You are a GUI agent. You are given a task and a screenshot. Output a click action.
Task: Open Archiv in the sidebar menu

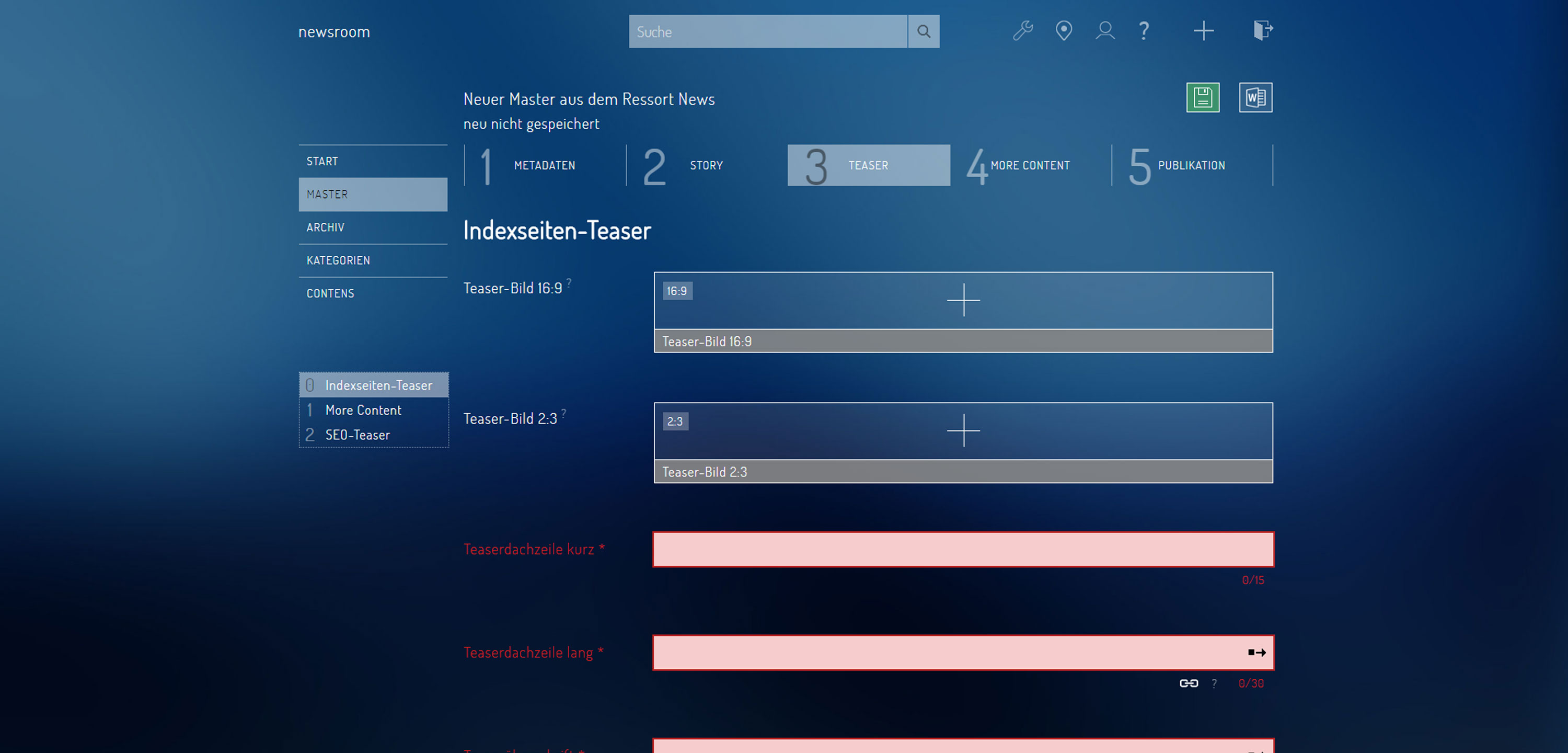point(326,227)
